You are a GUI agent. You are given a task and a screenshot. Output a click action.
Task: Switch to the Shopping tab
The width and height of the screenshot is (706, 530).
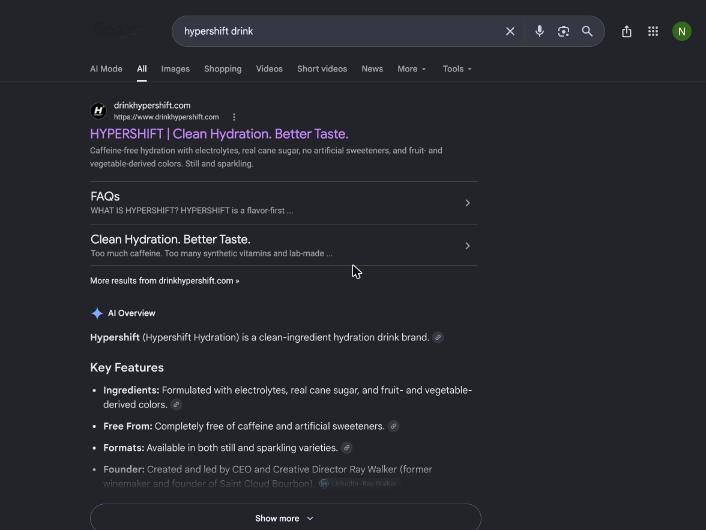click(223, 69)
